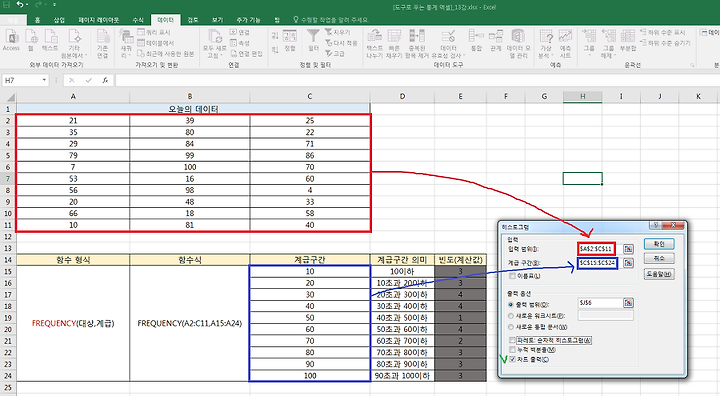Click the Histogram dialog help question mark
This screenshot has width=720, height=396.
pyautogui.click(x=656, y=225)
